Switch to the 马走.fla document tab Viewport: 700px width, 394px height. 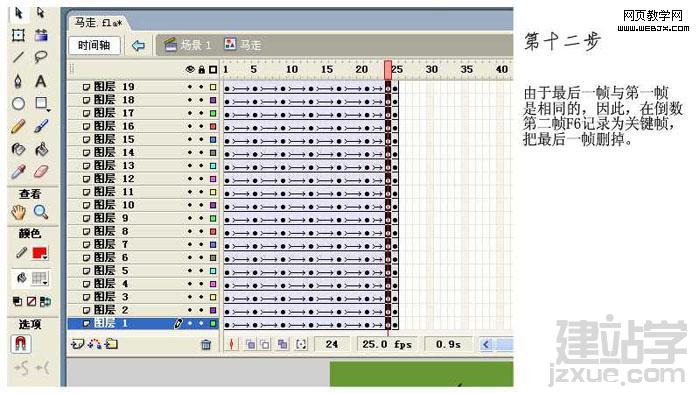pos(98,22)
